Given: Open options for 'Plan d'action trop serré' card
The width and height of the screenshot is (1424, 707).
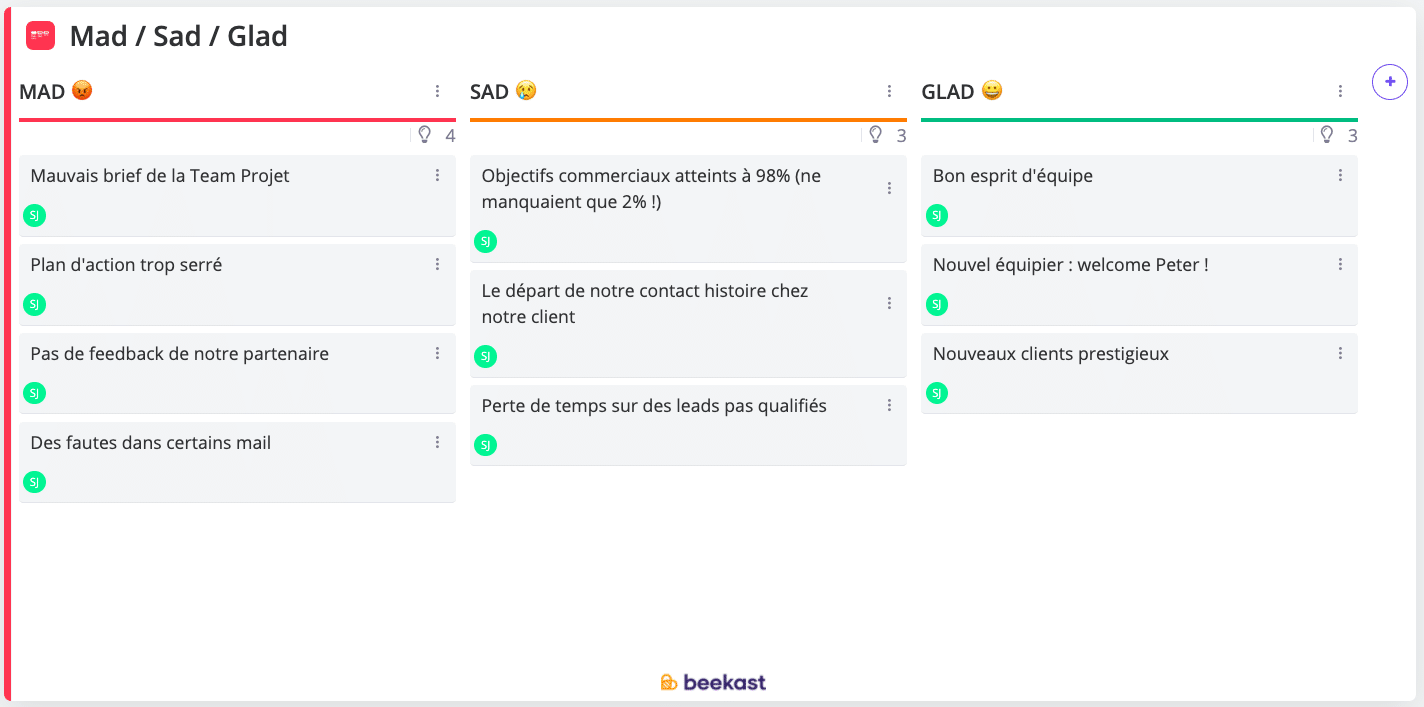Looking at the screenshot, I should [x=437, y=265].
